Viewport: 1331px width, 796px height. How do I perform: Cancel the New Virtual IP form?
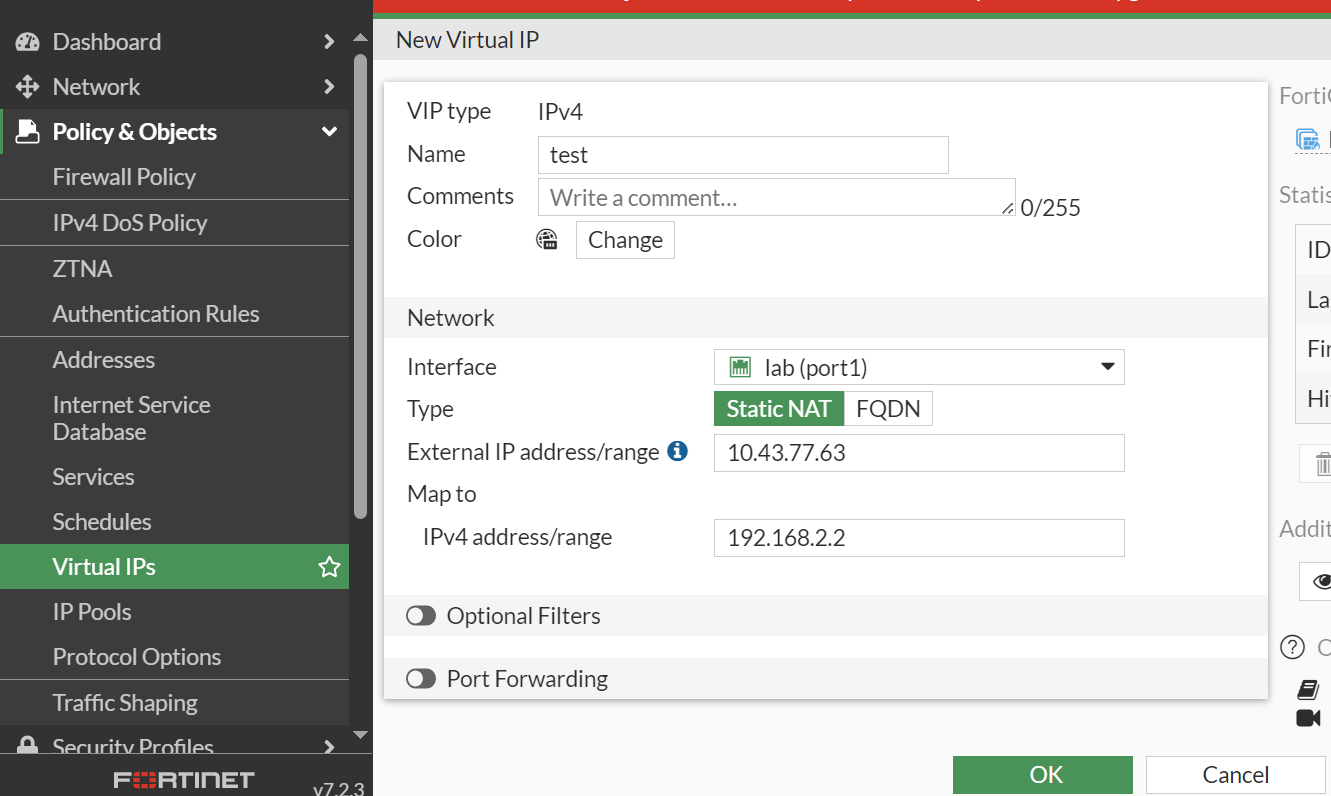point(1236,774)
